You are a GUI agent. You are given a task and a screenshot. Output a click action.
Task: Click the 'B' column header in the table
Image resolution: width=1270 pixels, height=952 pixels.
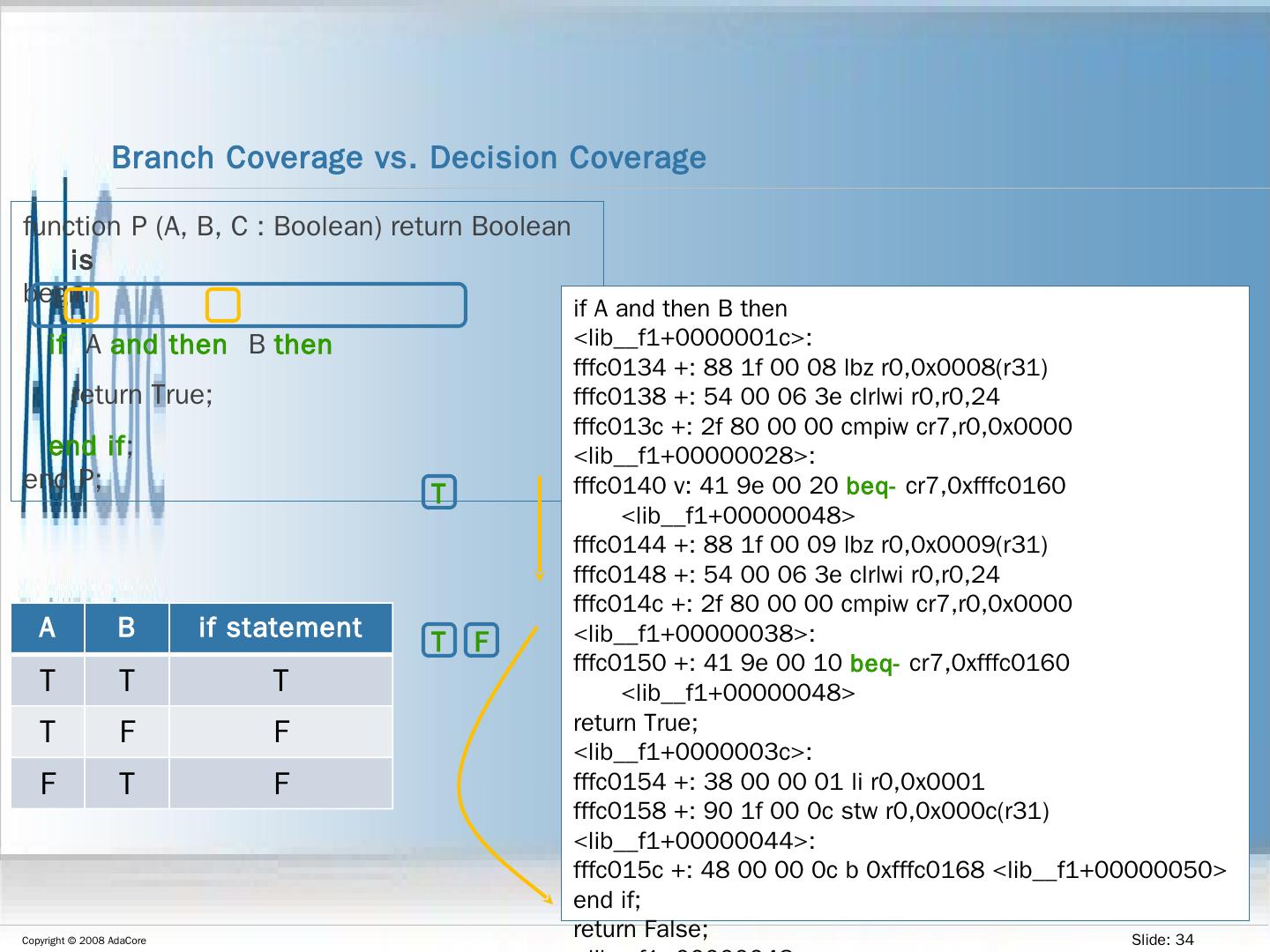pyautogui.click(x=126, y=628)
